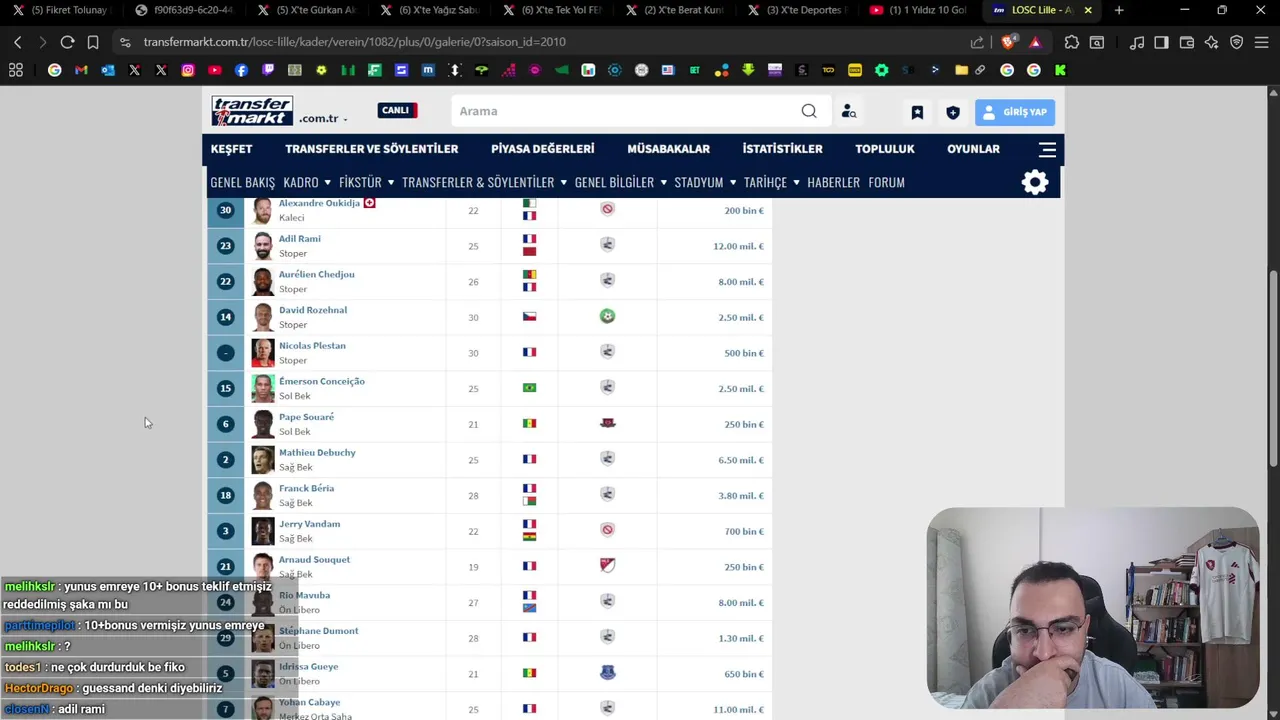Viewport: 1280px width, 720px height.
Task: Expand the FİKSTÜR dropdown menu
Action: click(x=390, y=182)
